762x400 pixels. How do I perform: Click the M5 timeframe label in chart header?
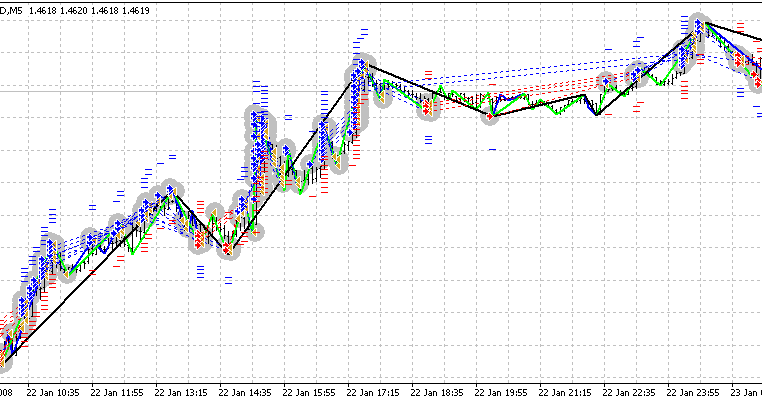(x=15, y=10)
